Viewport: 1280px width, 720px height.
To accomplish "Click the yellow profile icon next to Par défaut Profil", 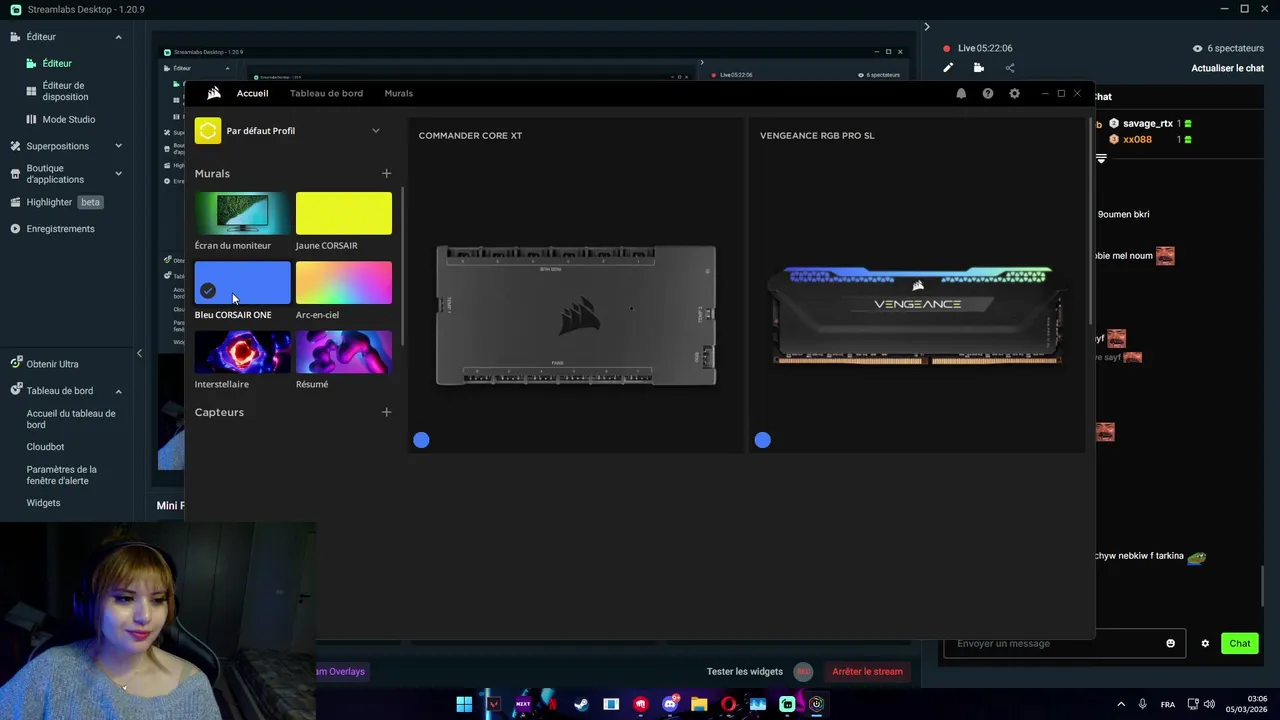I will pyautogui.click(x=208, y=131).
